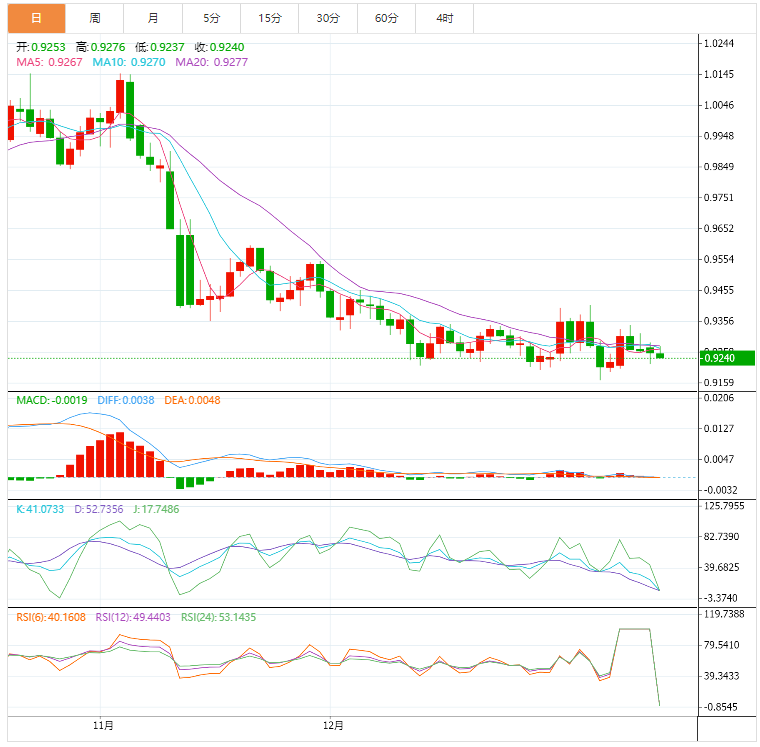Switch to the 月 monthly tab
760x747 pixels.
click(x=153, y=18)
